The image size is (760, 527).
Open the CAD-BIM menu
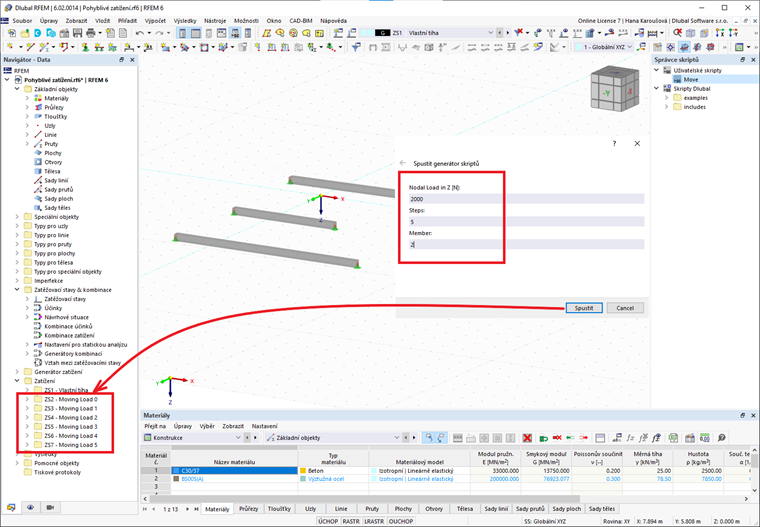click(301, 21)
